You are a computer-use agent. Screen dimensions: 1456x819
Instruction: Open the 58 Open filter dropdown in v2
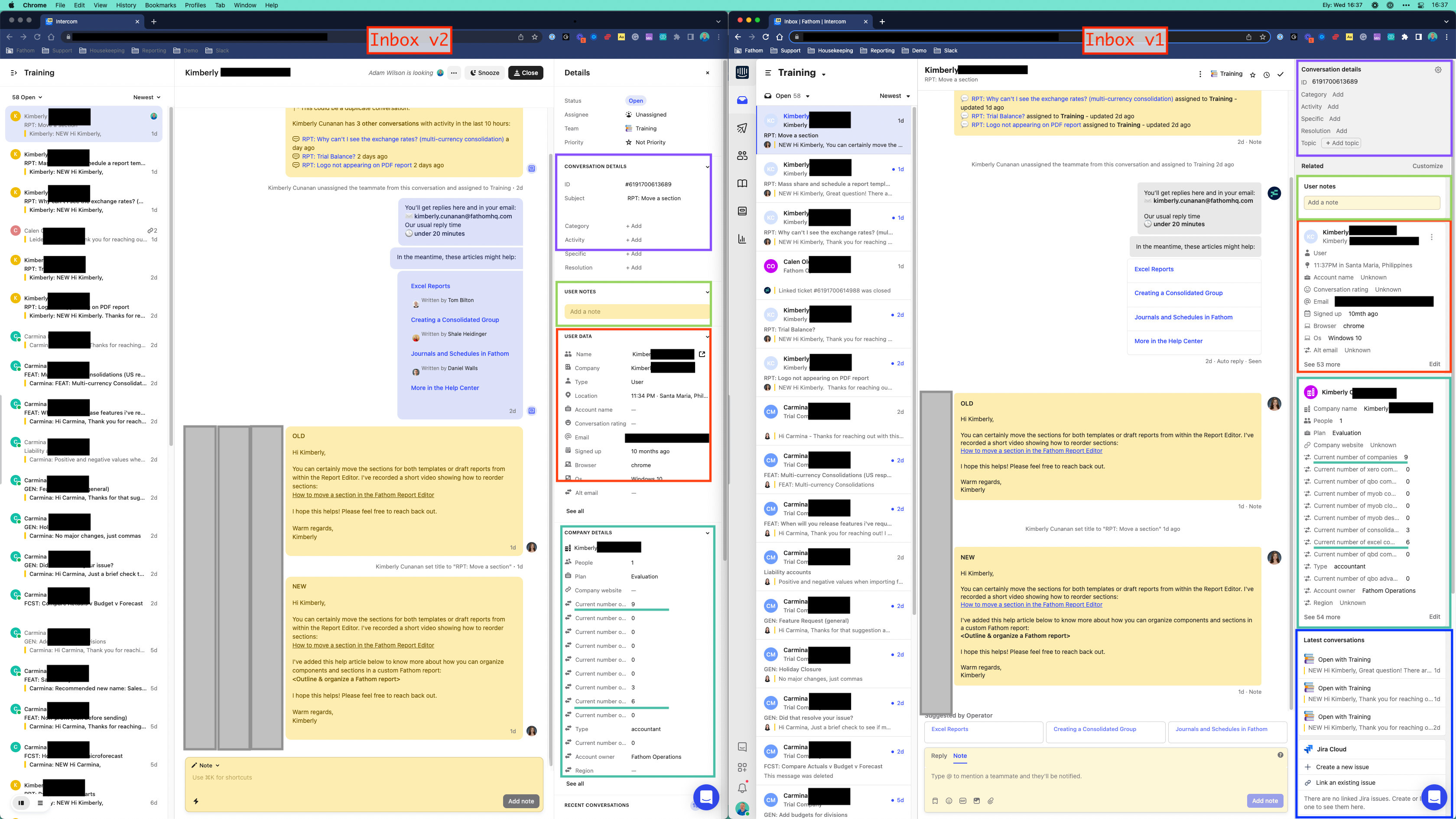click(27, 97)
